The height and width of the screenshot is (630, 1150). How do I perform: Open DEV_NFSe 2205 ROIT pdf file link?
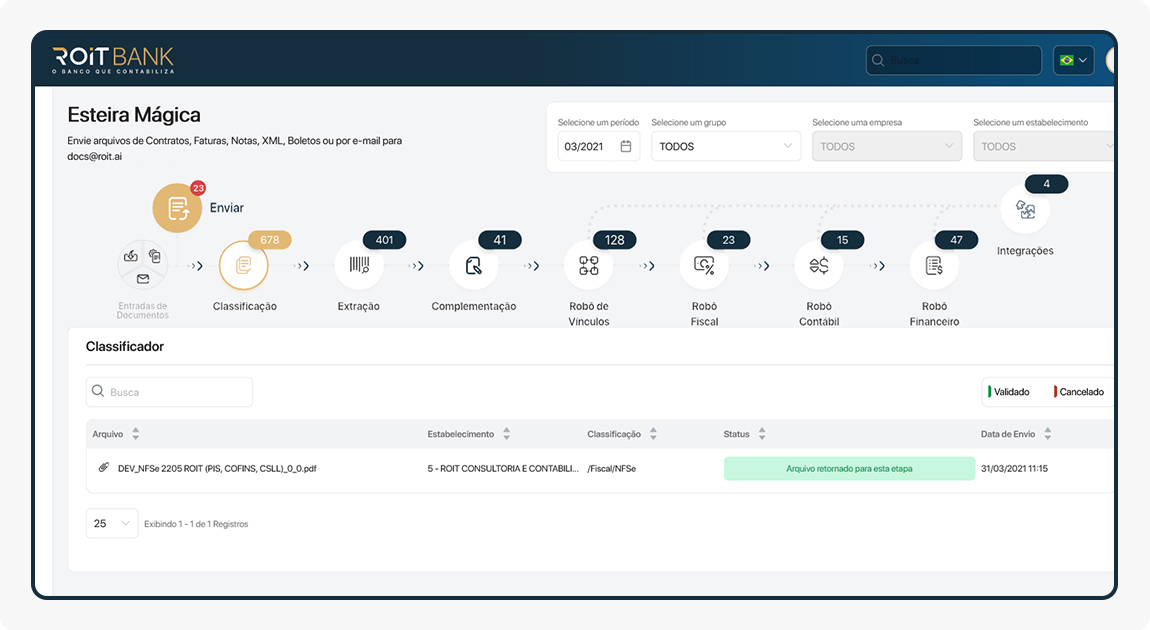217,468
